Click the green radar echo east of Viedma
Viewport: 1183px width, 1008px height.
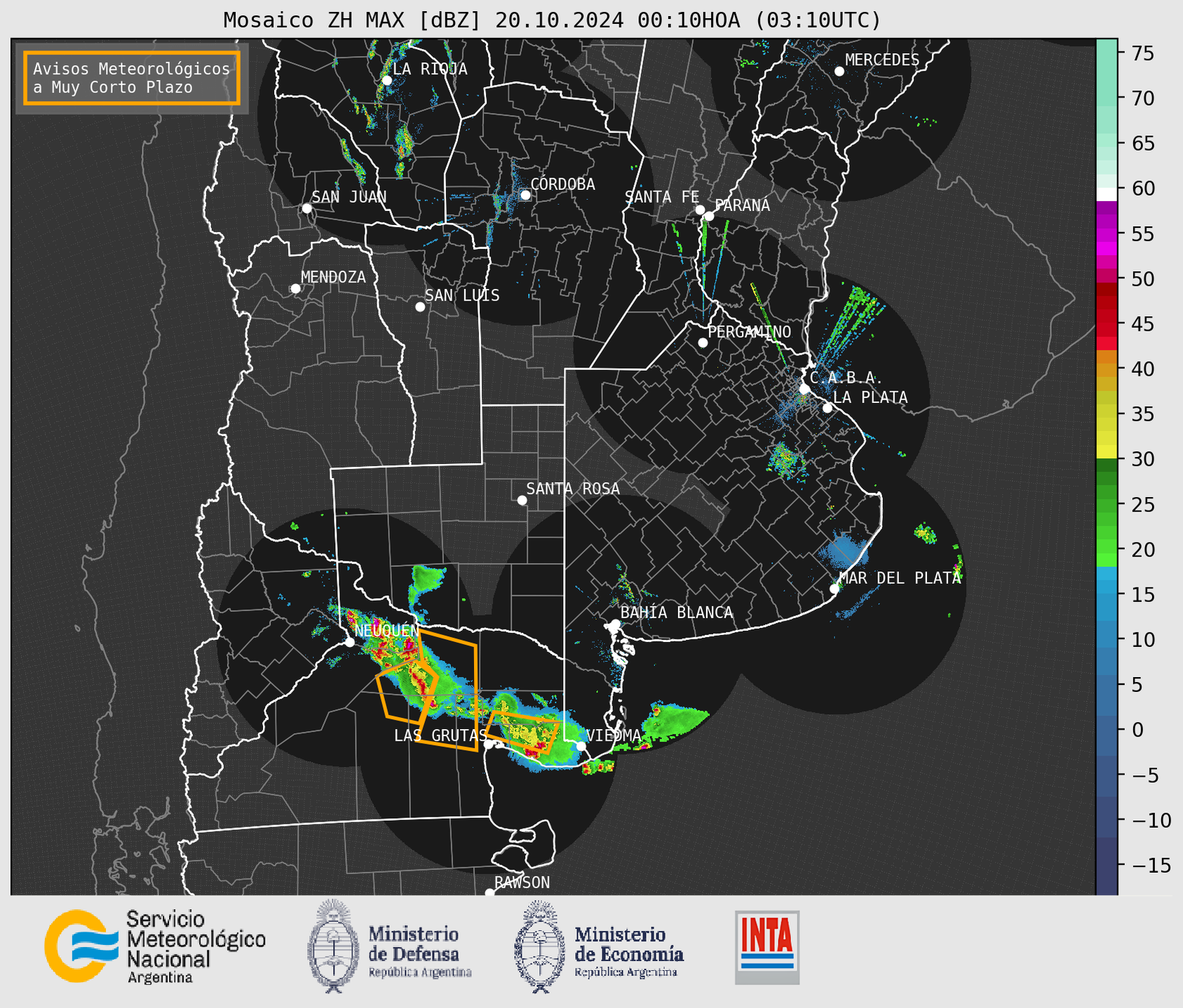tap(673, 723)
